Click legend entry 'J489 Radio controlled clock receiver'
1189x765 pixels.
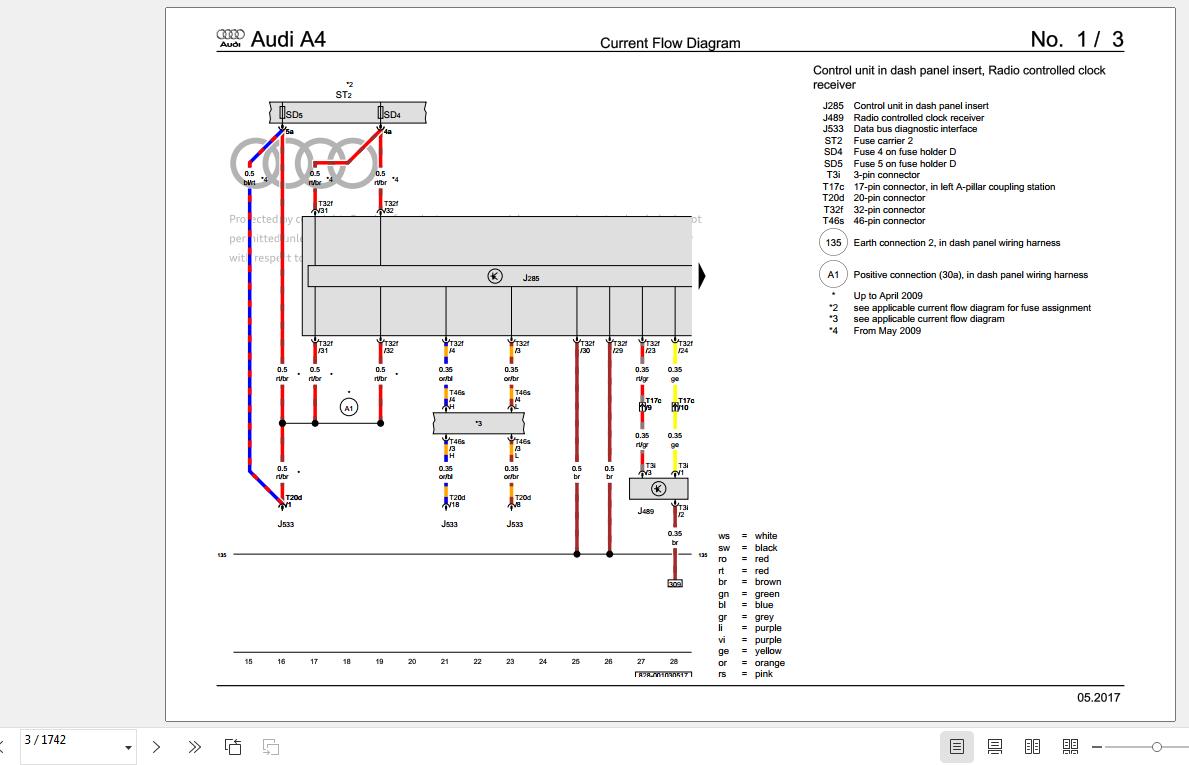(903, 118)
